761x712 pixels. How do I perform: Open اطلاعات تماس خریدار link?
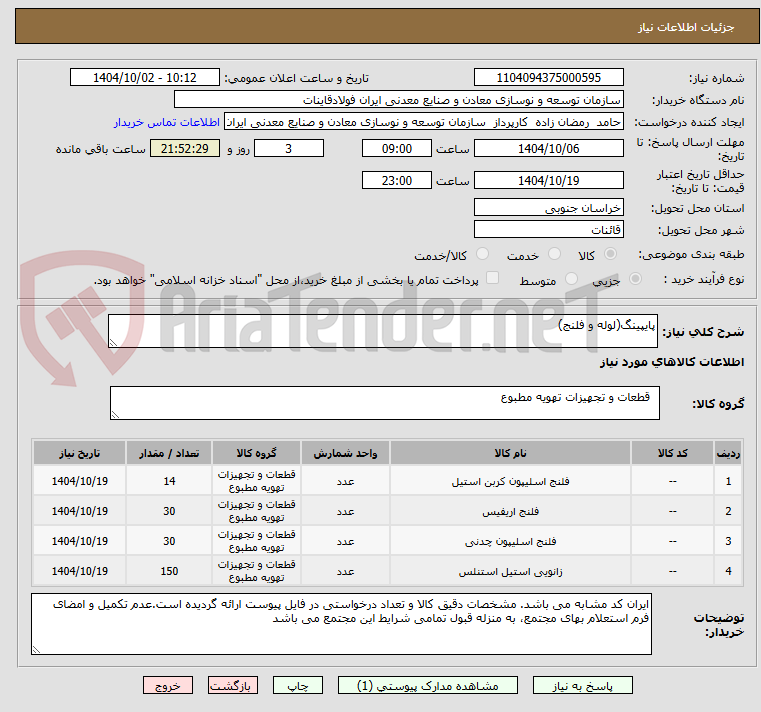tap(167, 122)
